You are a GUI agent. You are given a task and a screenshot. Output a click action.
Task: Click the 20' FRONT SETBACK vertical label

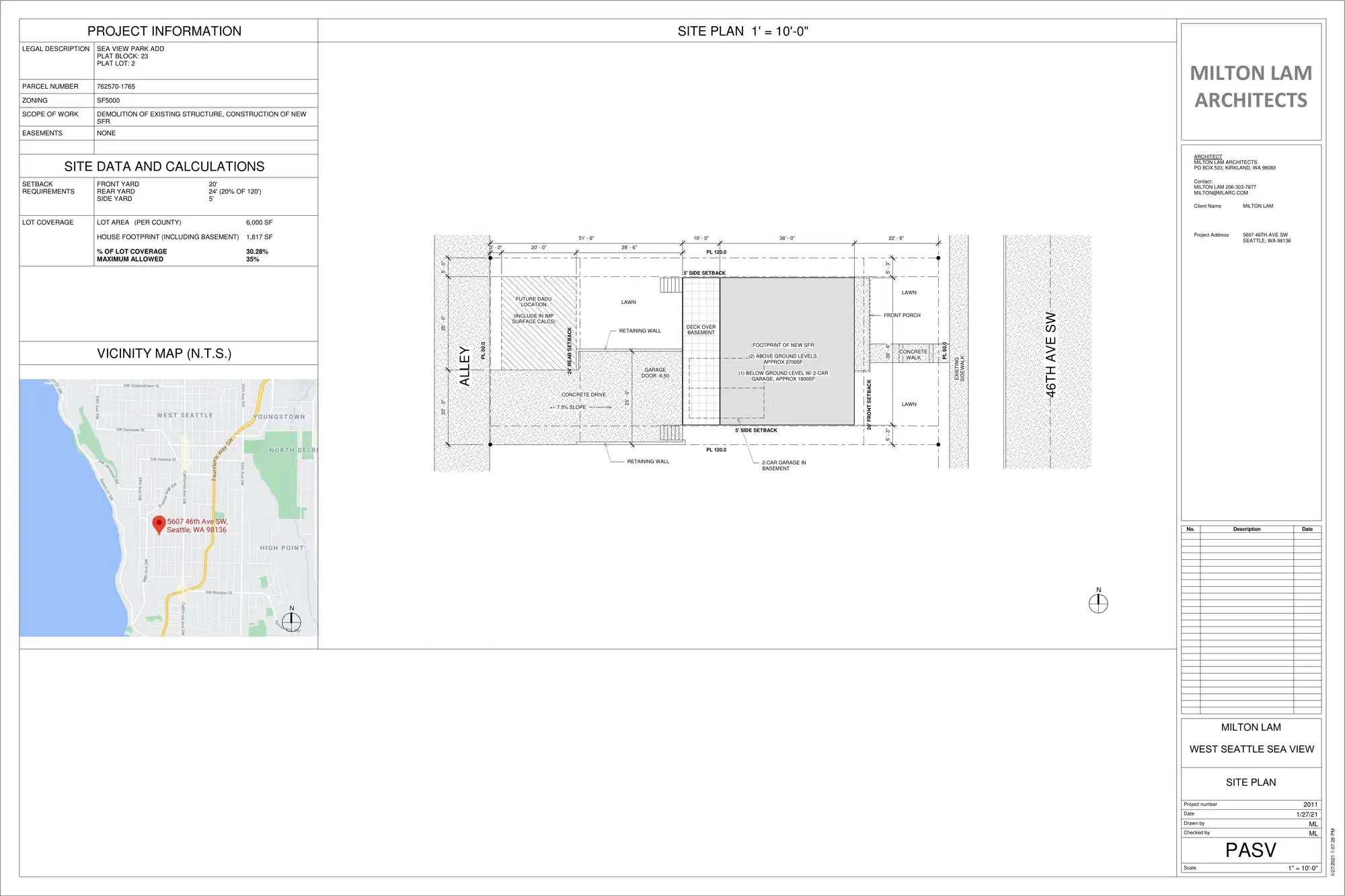[x=869, y=405]
